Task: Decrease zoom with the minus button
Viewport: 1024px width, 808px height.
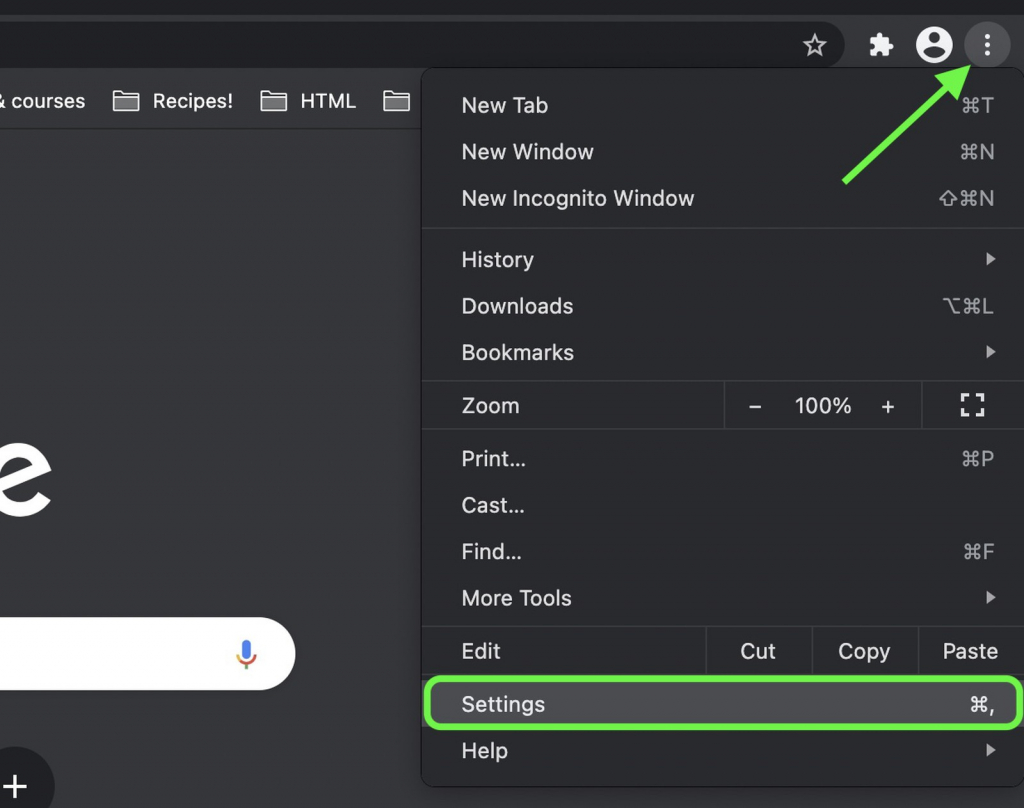Action: point(755,406)
